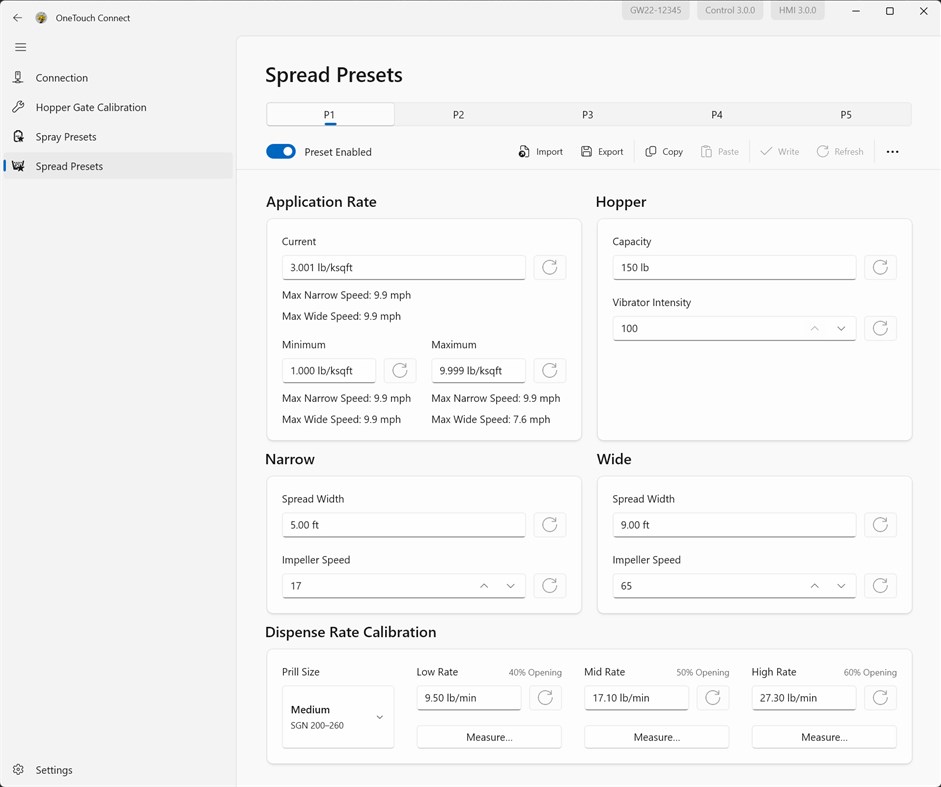Image resolution: width=941 pixels, height=787 pixels.
Task: Open the hamburger navigation menu
Action: (20, 47)
